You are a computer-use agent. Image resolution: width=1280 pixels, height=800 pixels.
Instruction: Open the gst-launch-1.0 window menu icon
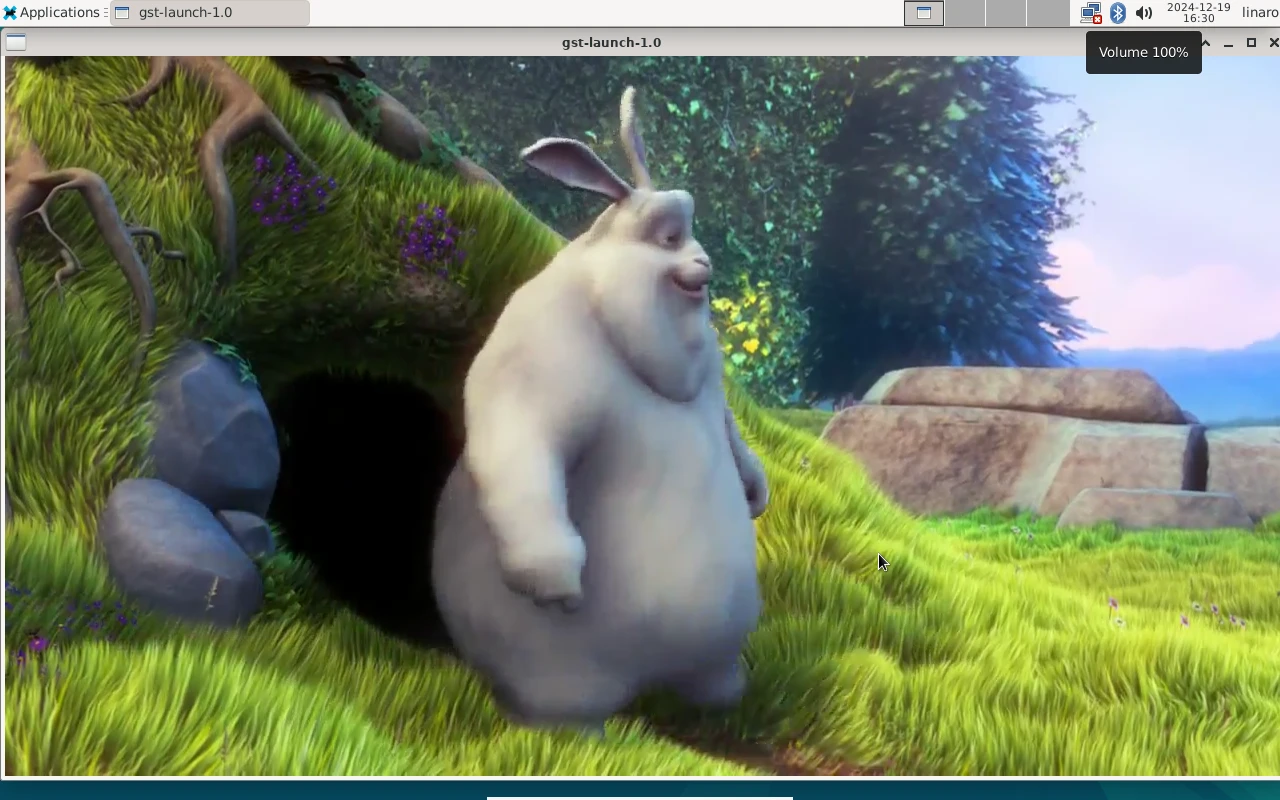tap(16, 42)
